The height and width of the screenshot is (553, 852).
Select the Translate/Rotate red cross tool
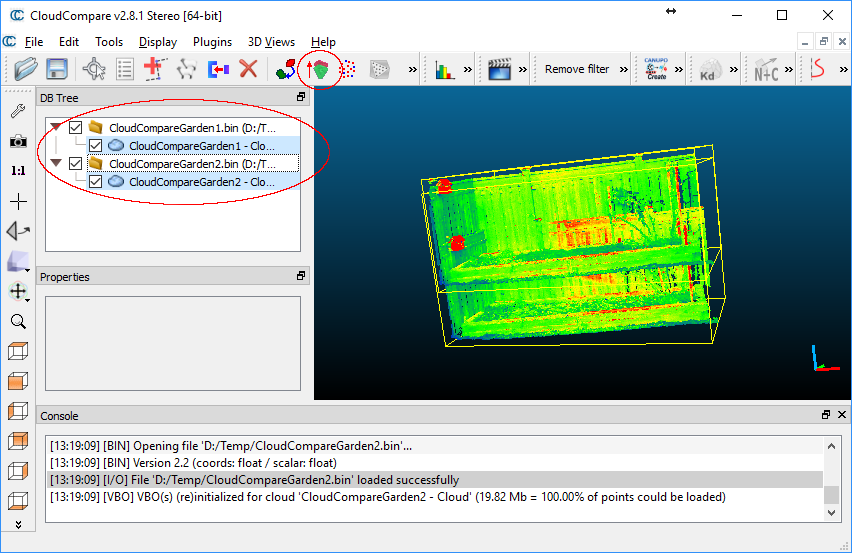coord(155,69)
